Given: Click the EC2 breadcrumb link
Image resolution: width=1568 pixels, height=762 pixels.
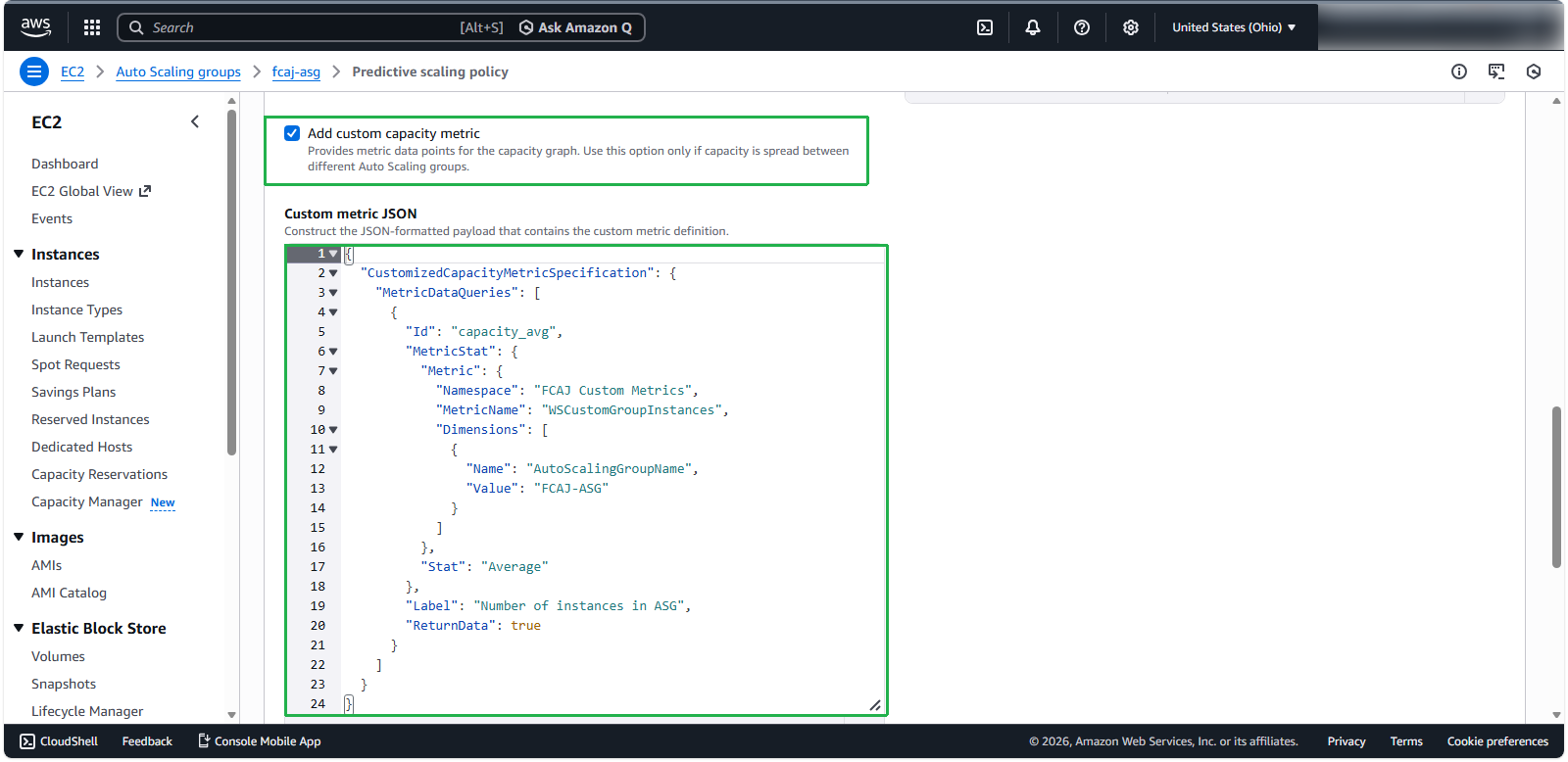Looking at the screenshot, I should tap(73, 71).
